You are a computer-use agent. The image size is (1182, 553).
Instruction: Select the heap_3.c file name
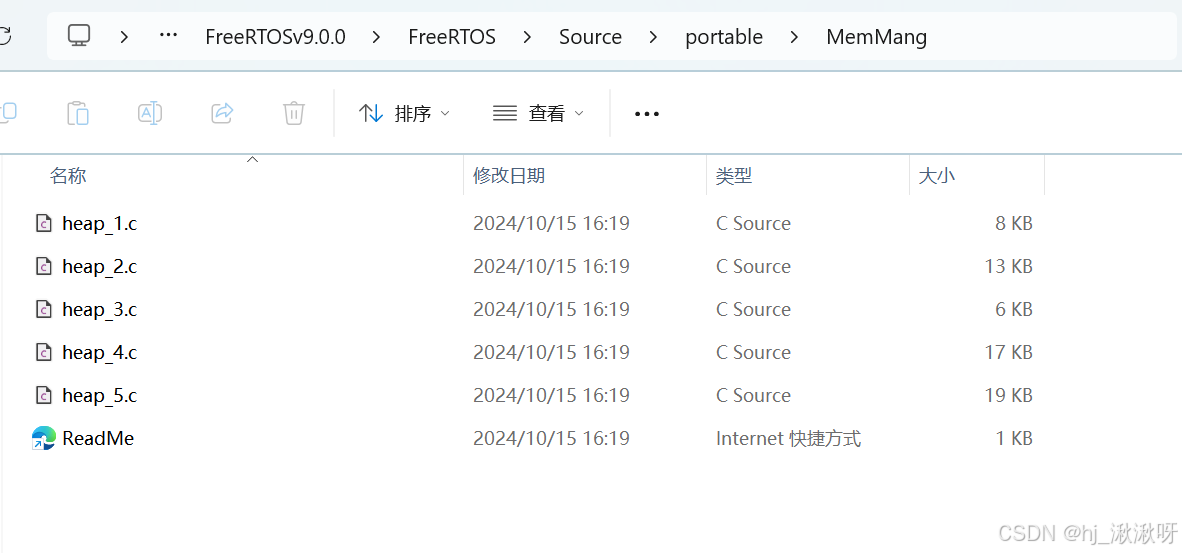tap(100, 310)
